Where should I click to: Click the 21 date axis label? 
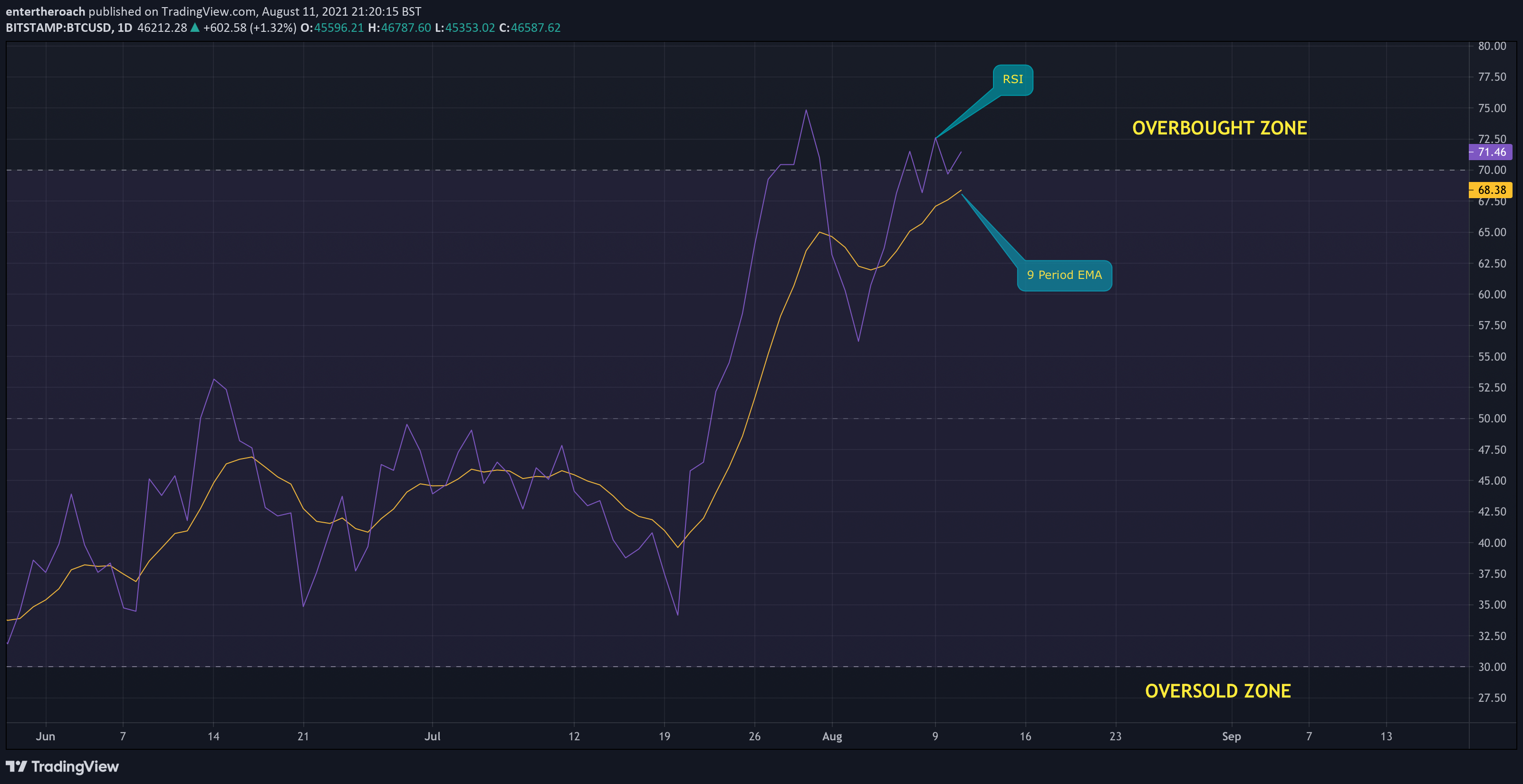point(303,736)
